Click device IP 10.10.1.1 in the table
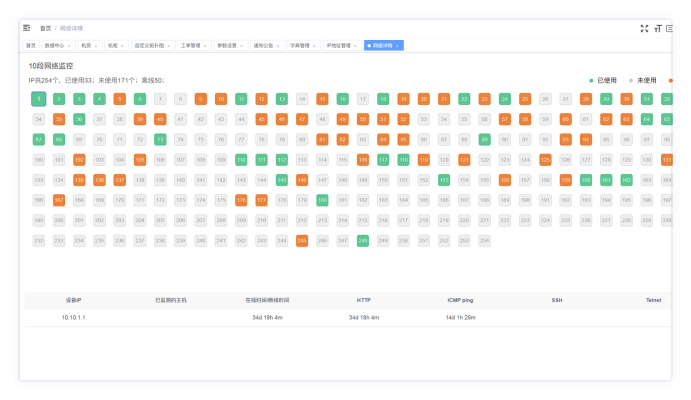 pos(73,317)
